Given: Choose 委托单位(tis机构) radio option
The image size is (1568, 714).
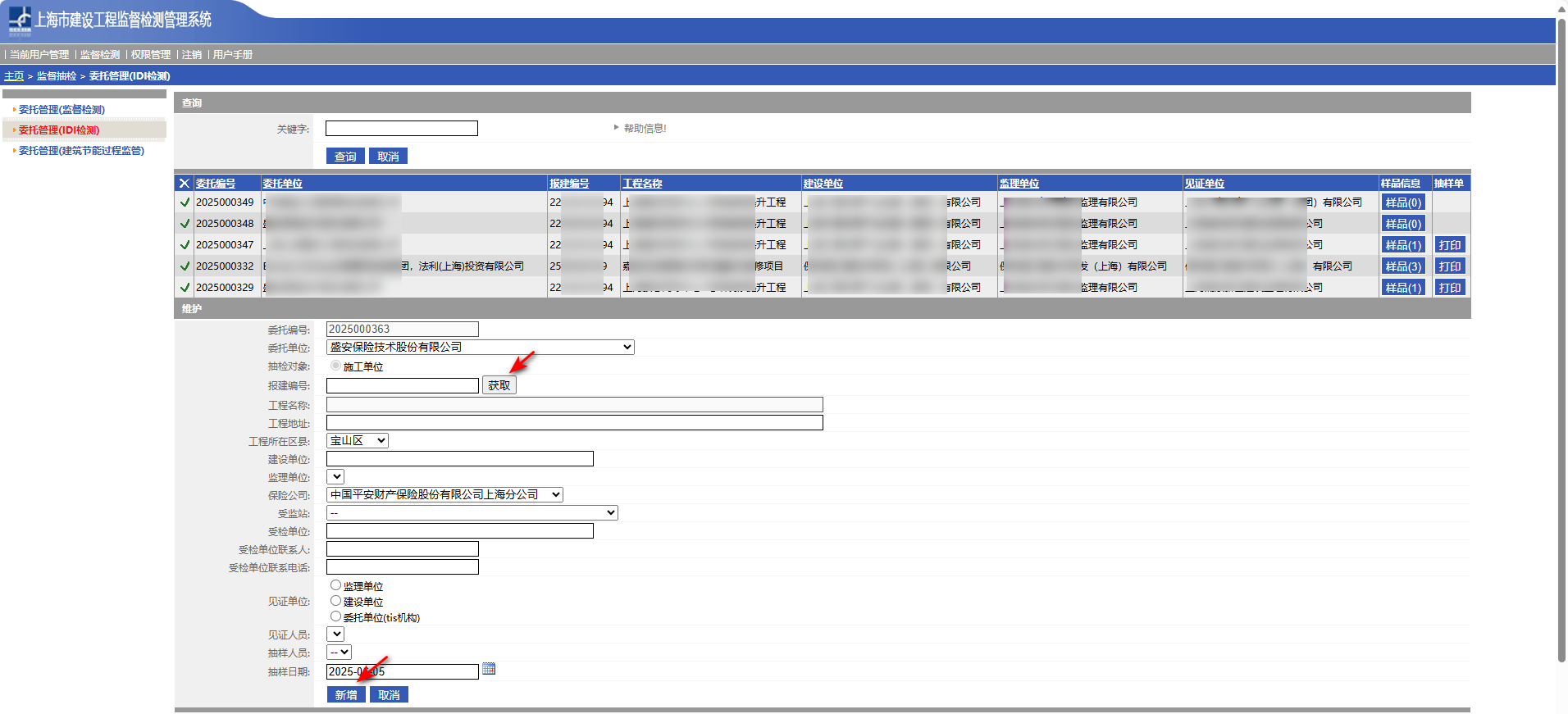Looking at the screenshot, I should pyautogui.click(x=336, y=616).
